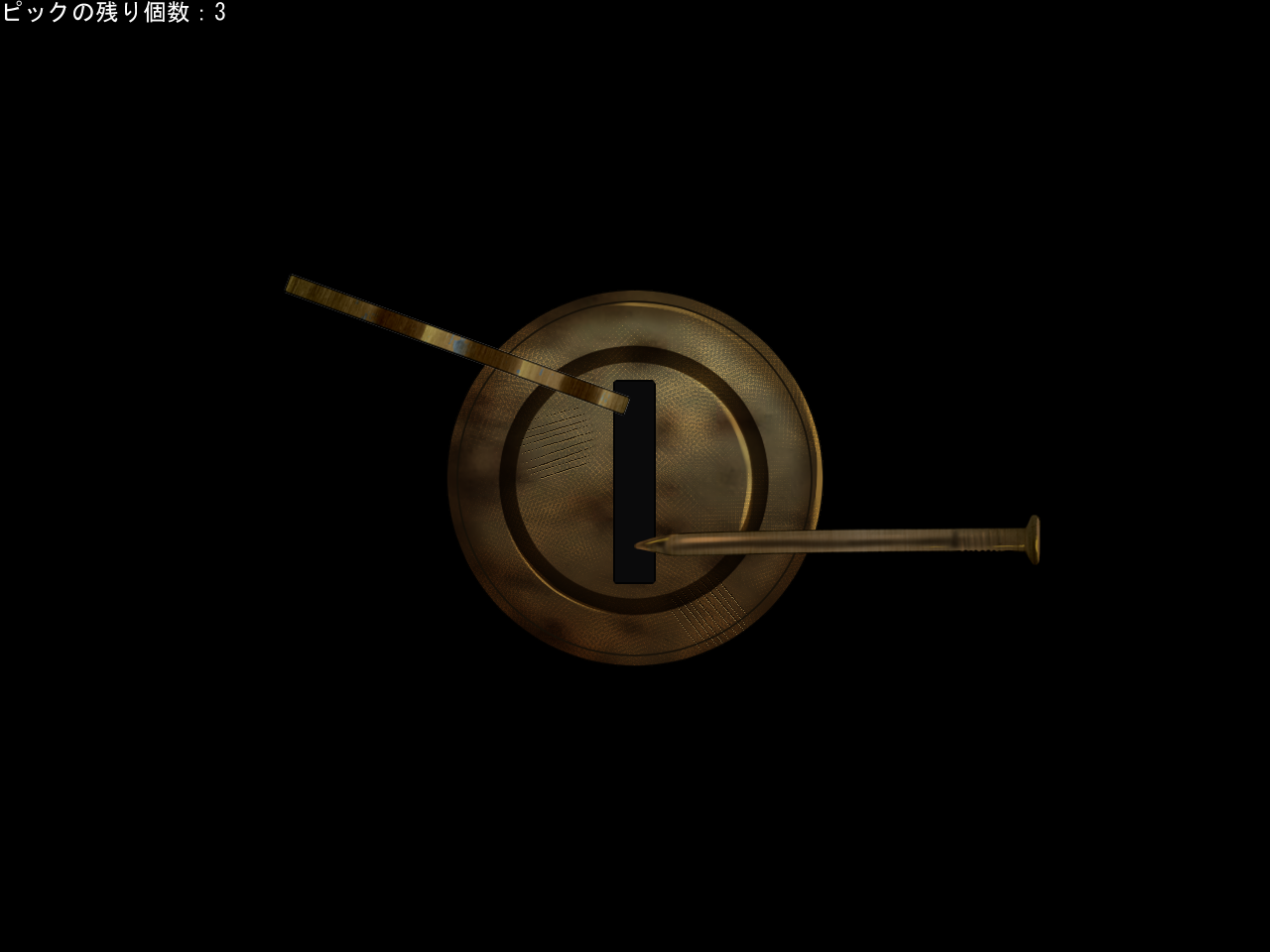
Task: Click the flat head of the nail
Action: pos(1032,538)
